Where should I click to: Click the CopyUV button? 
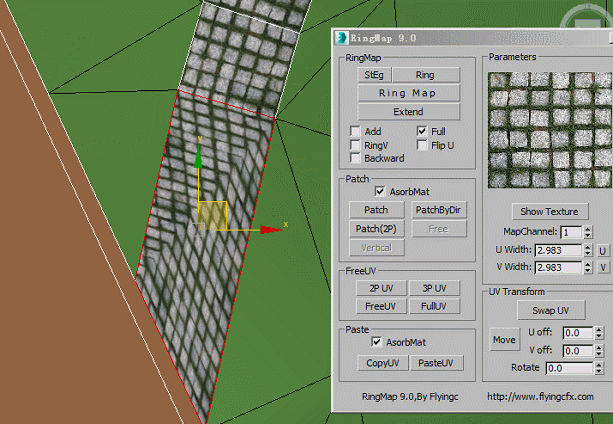383,363
